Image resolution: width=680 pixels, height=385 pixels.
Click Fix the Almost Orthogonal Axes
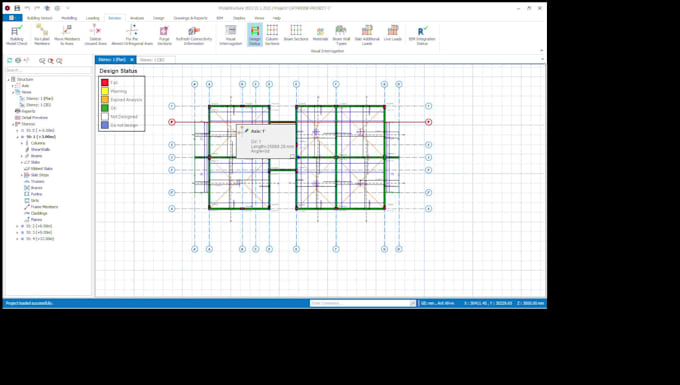click(x=132, y=35)
